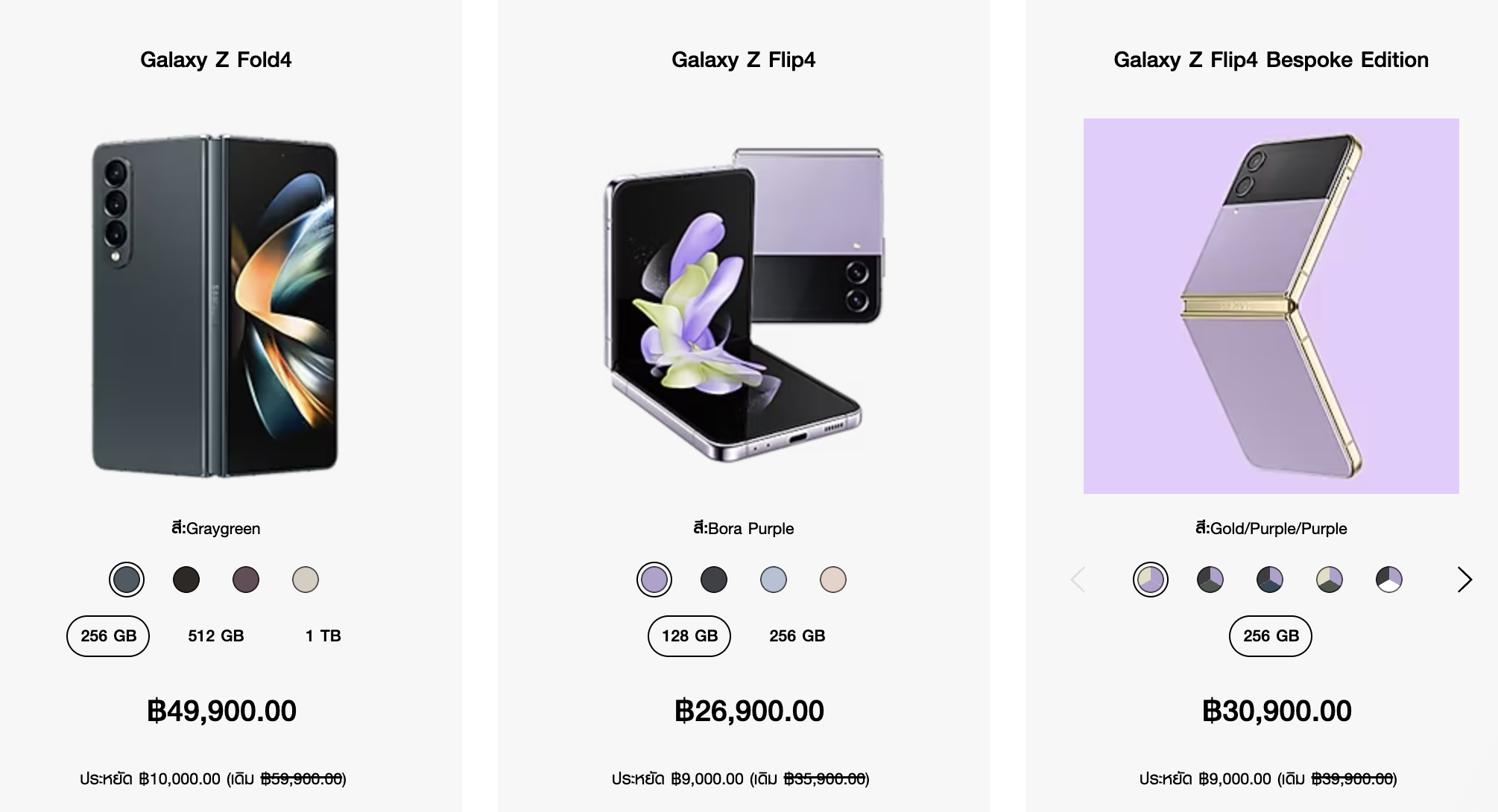Pick burgundy color swatch for Z Fold4
The width and height of the screenshot is (1498, 812).
(246, 580)
